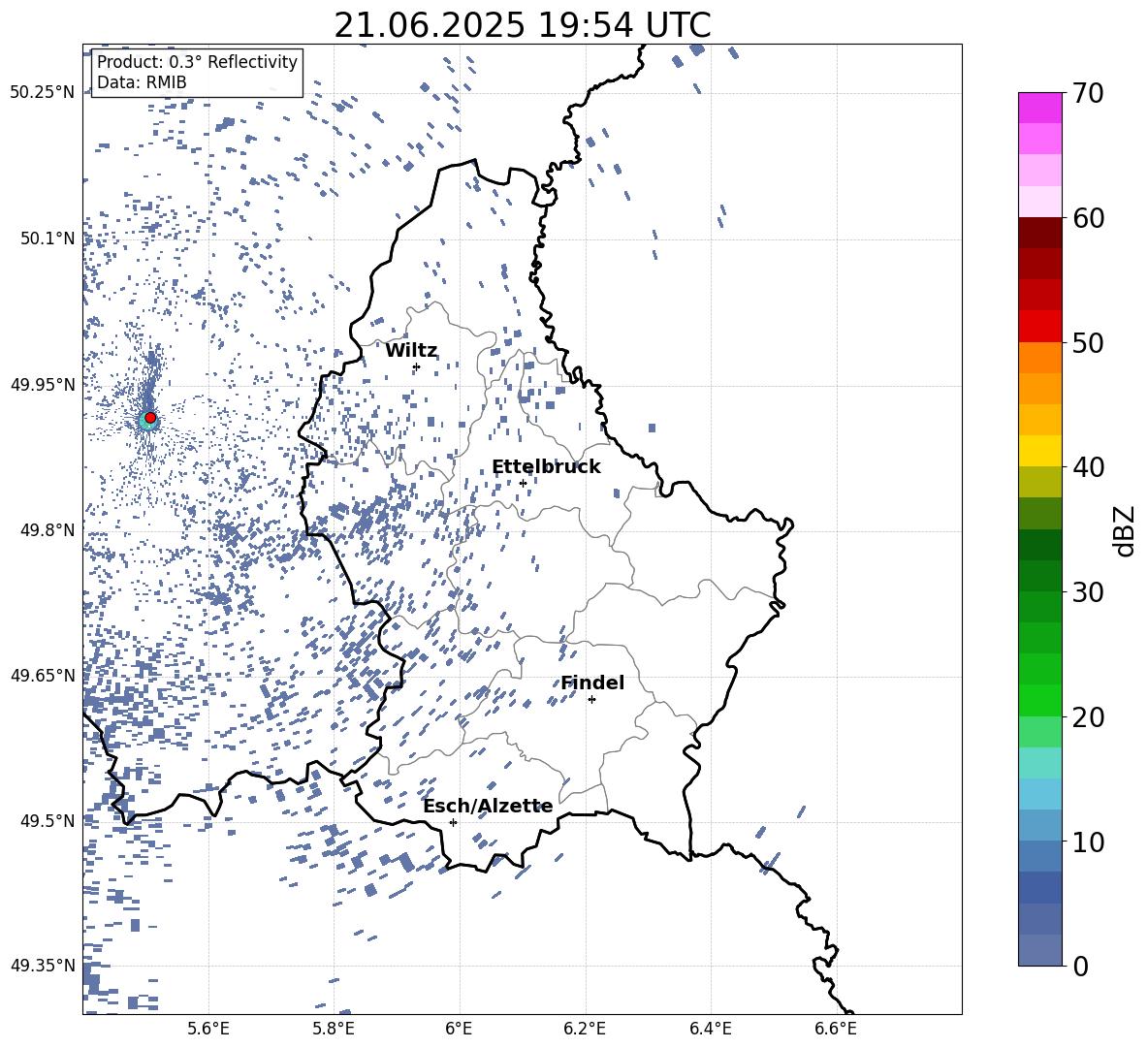The image size is (1148, 1048).
Task: Click the Wiltz station cross marker
Action: click(x=416, y=367)
